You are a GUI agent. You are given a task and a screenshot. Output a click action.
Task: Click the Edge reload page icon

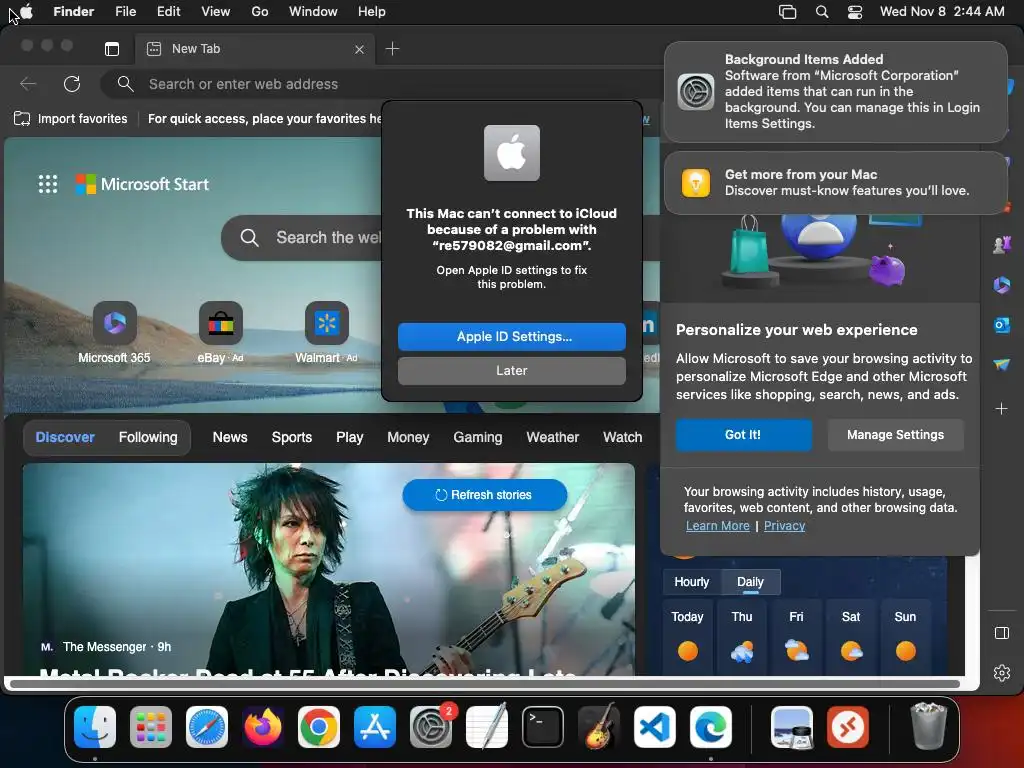(x=72, y=84)
